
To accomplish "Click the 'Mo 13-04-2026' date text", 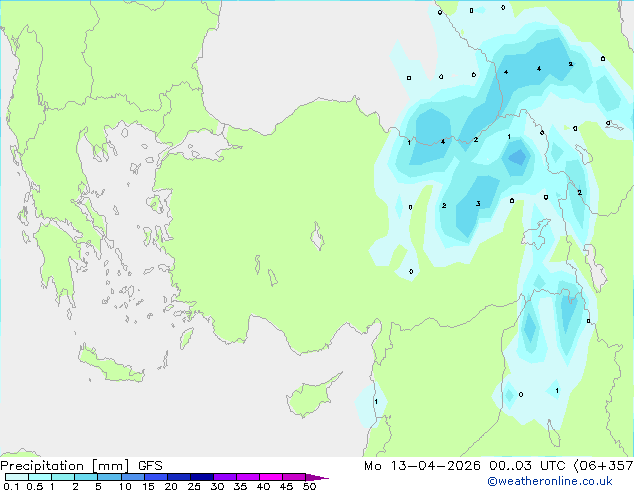I will [422, 466].
